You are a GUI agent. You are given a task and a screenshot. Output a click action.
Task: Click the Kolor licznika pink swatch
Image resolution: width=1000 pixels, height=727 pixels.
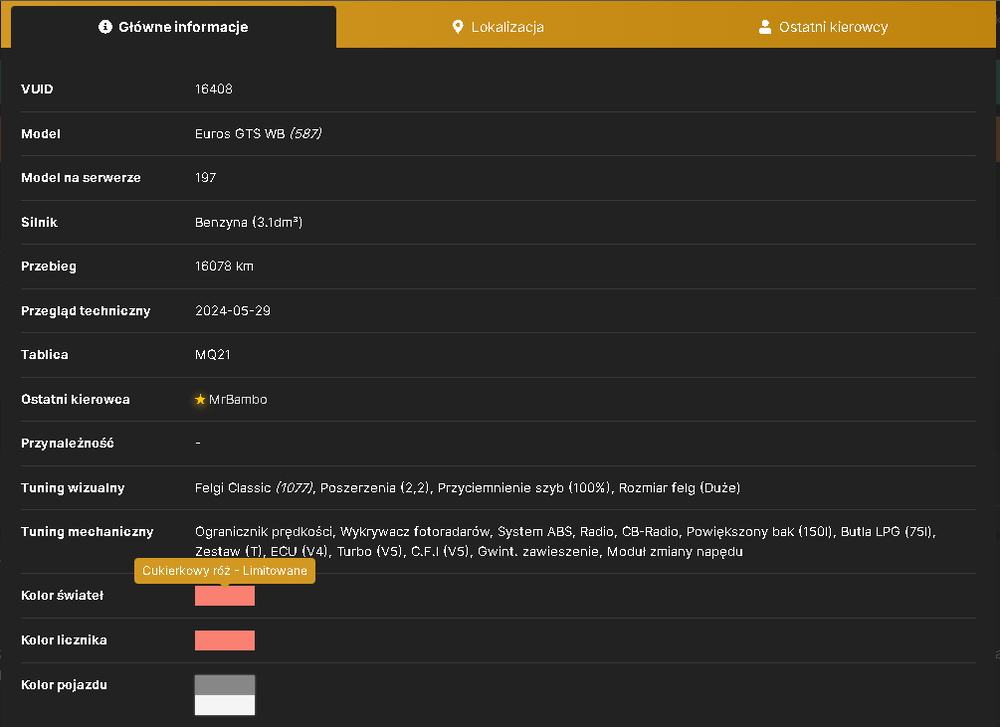tap(224, 640)
